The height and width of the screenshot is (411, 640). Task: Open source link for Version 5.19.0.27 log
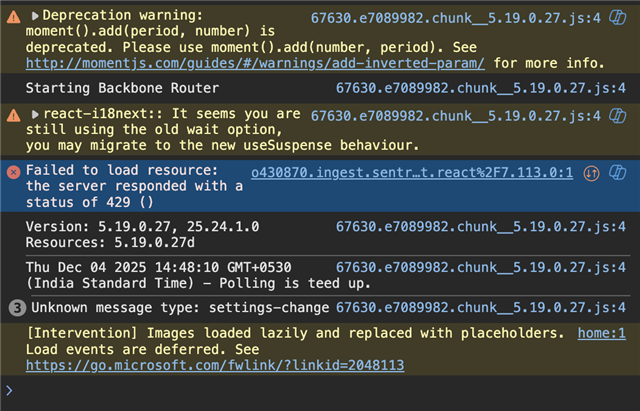click(x=481, y=226)
